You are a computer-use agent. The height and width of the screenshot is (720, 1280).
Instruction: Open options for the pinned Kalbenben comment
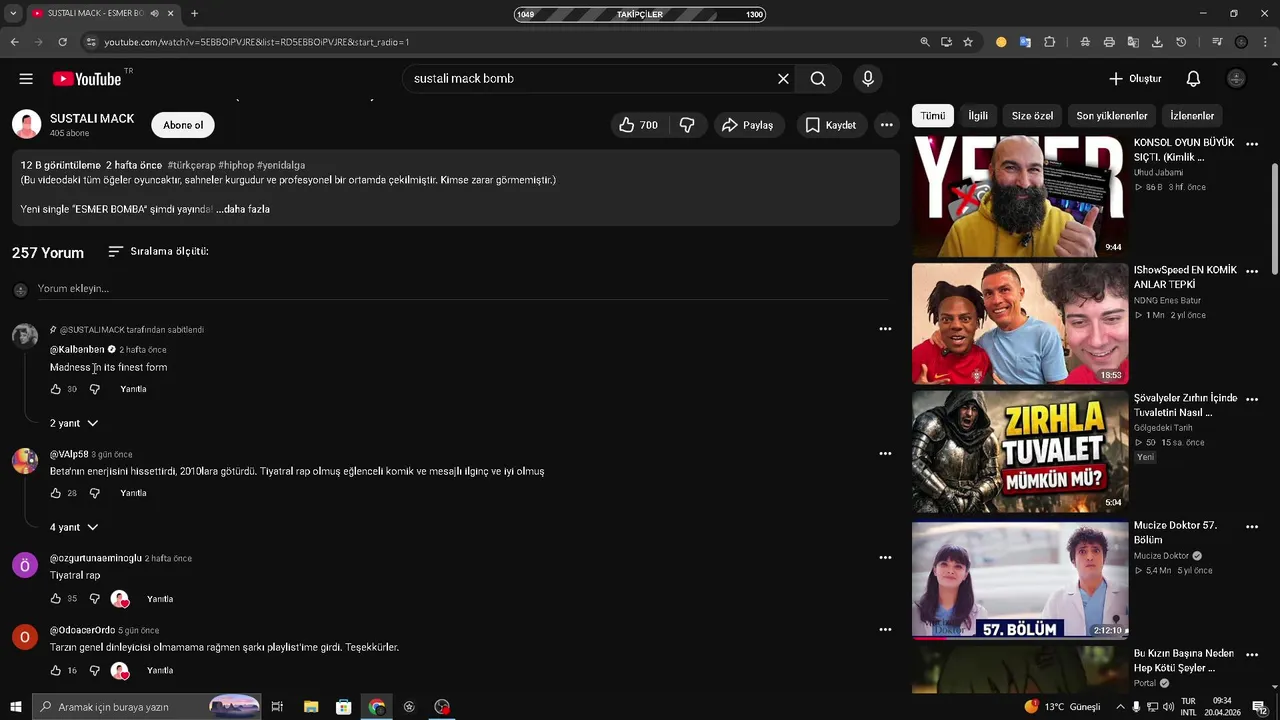tap(885, 329)
